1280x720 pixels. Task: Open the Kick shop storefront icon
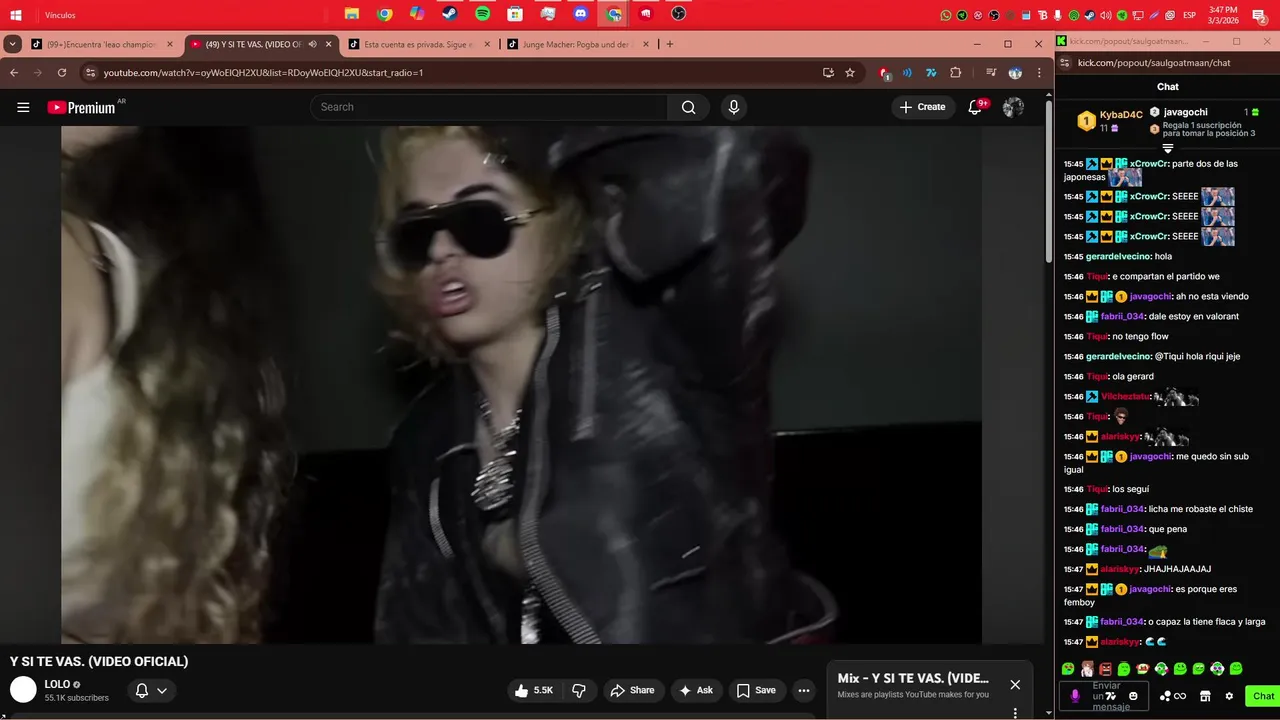[1205, 696]
